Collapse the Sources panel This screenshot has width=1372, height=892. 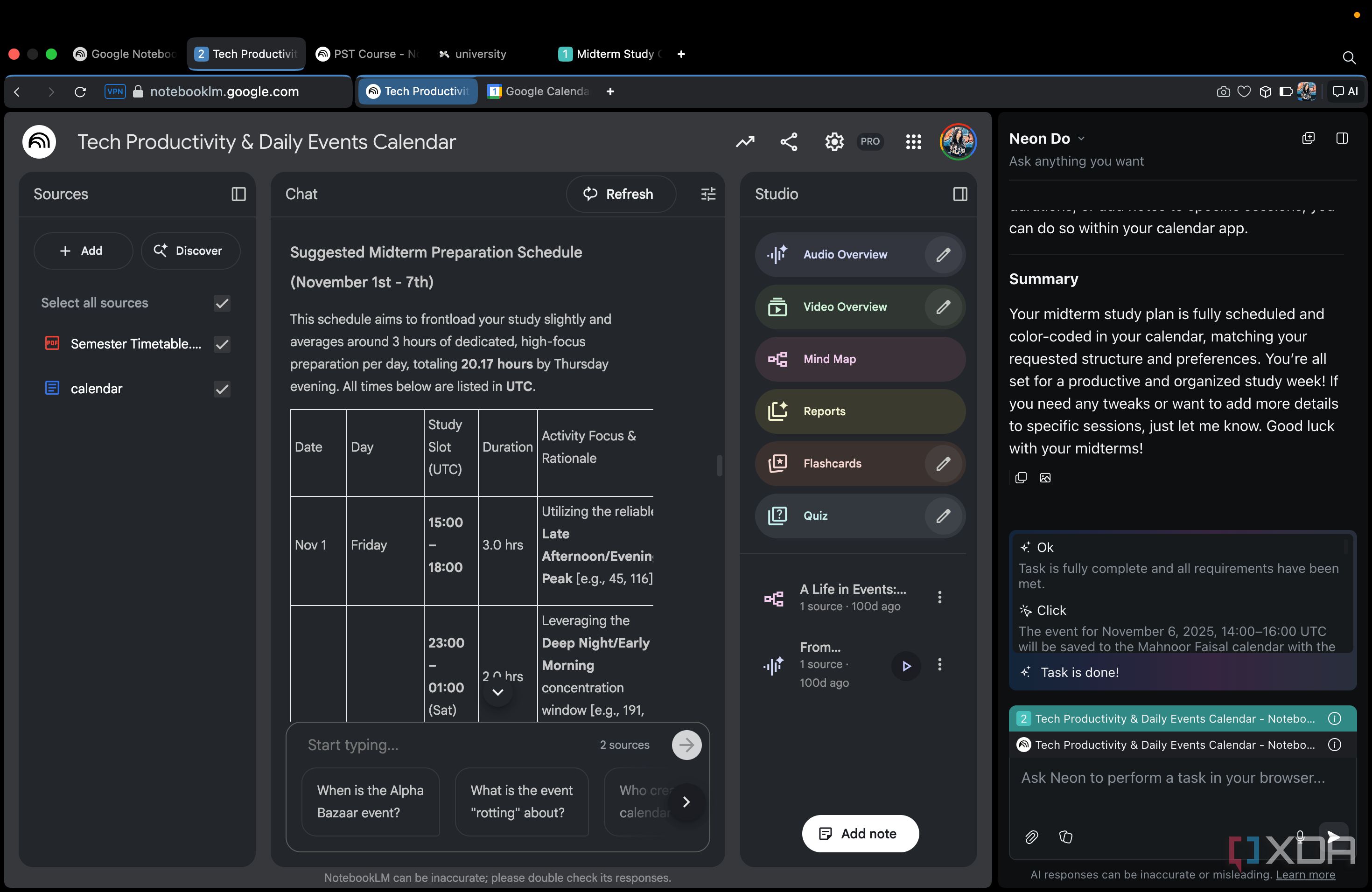(238, 194)
